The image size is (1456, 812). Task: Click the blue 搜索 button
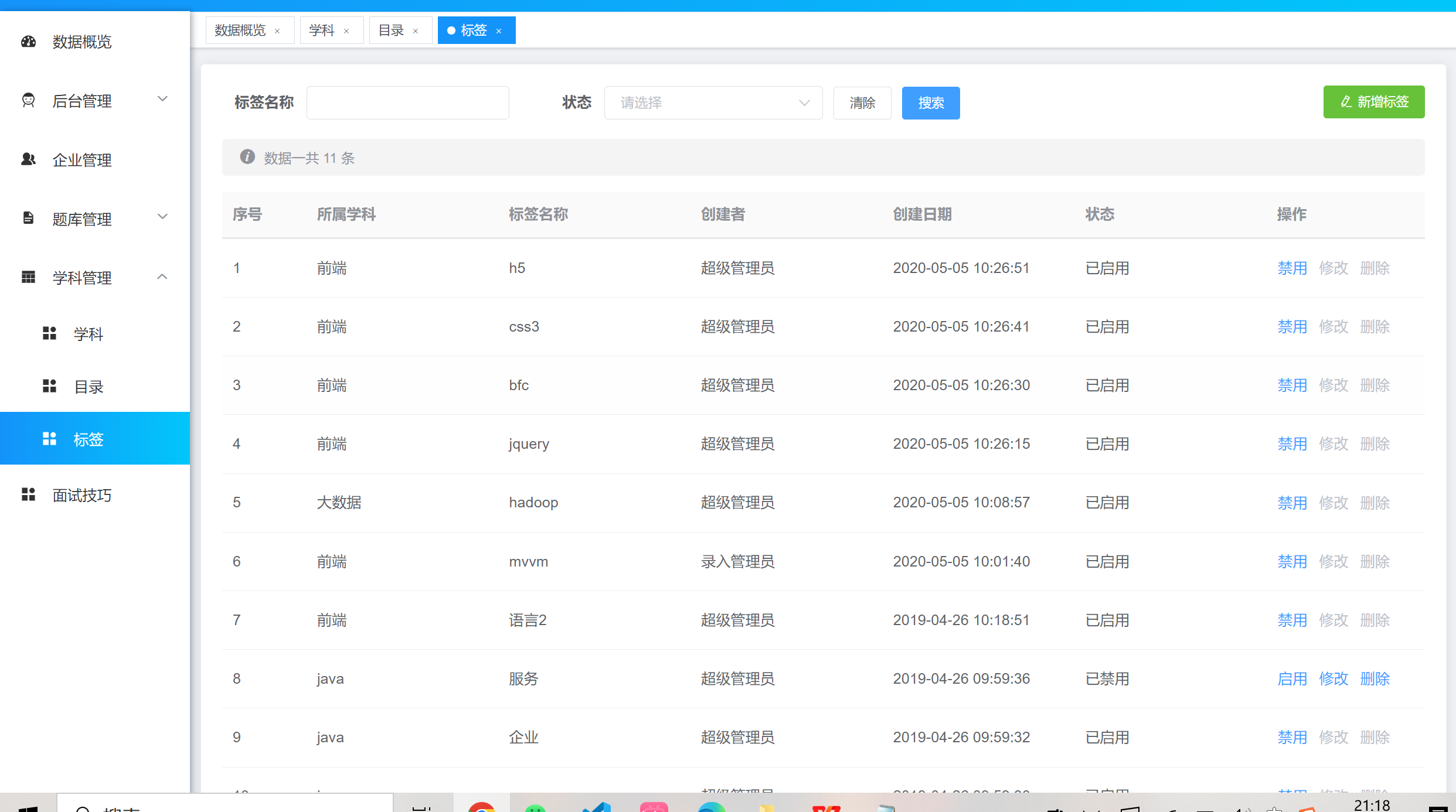pos(931,103)
